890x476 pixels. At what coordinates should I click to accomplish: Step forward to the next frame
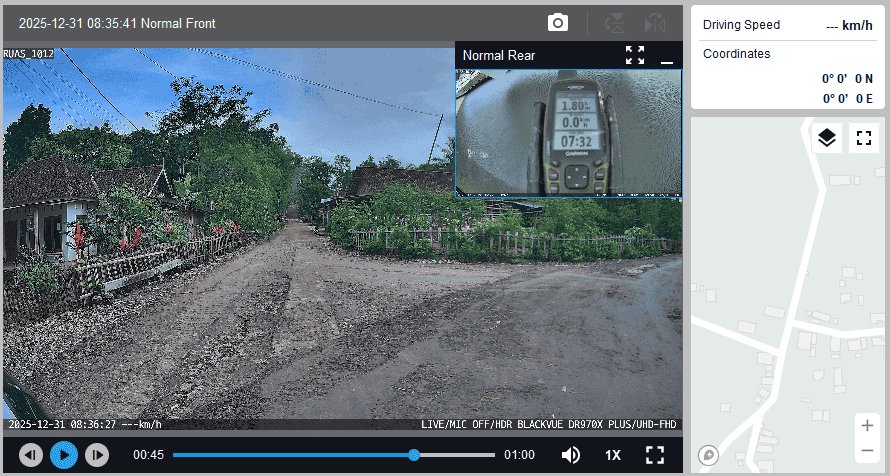96,455
